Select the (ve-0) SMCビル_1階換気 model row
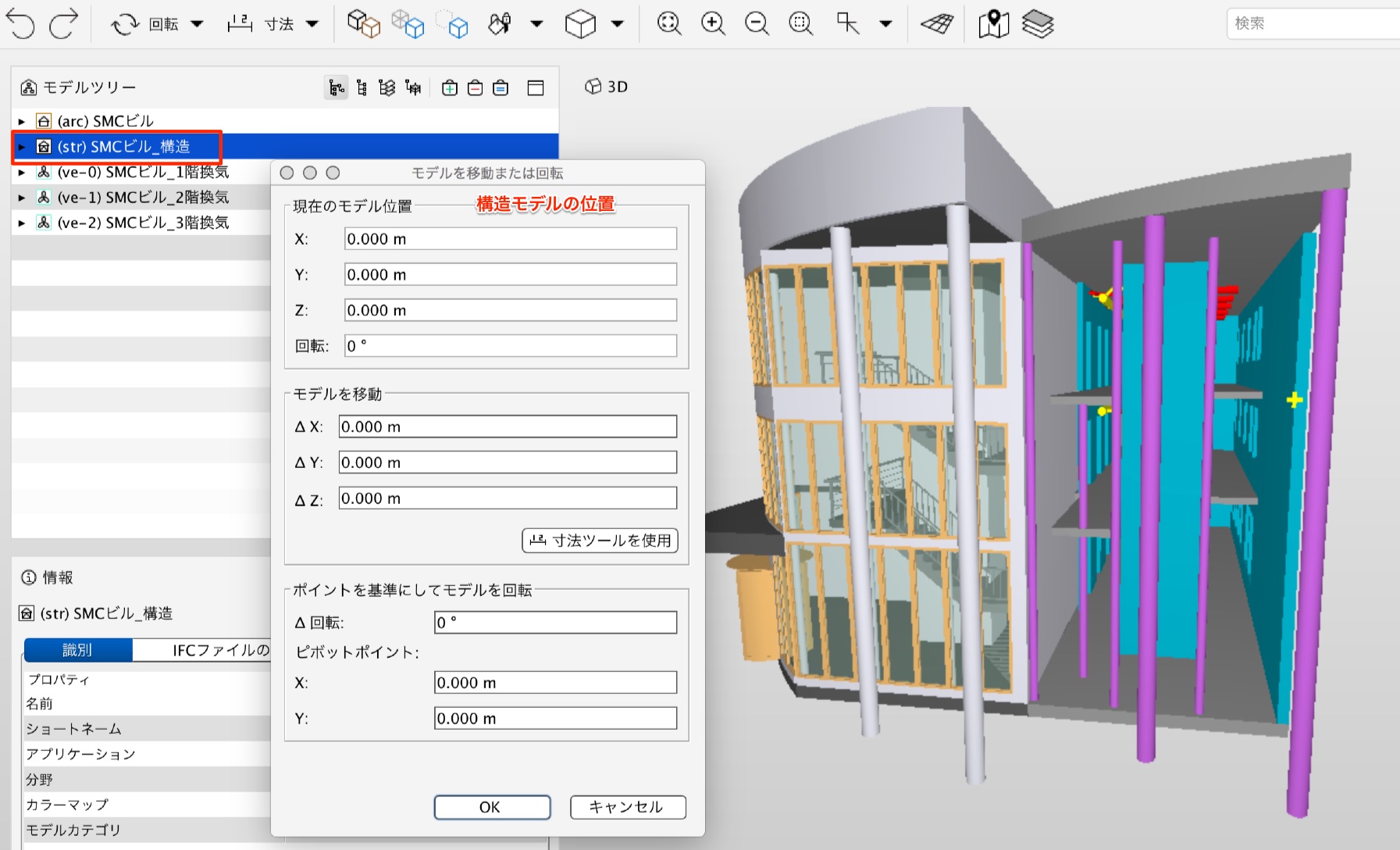This screenshot has height=850, width=1400. (141, 172)
